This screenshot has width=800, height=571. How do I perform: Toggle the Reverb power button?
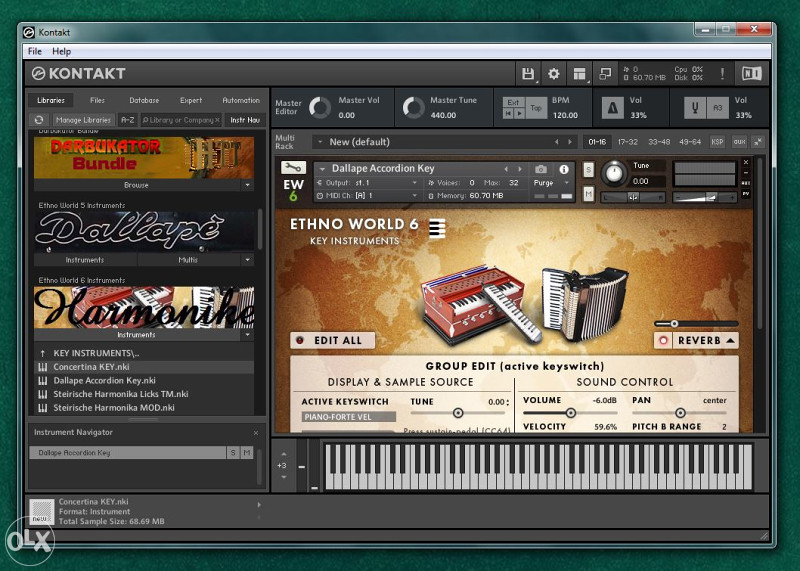[663, 341]
